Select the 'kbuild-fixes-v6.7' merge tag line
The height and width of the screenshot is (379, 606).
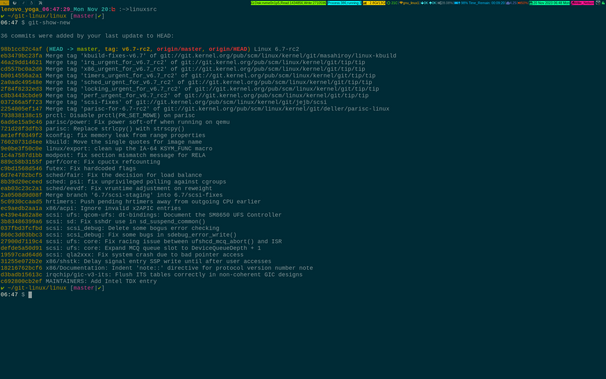(198, 56)
